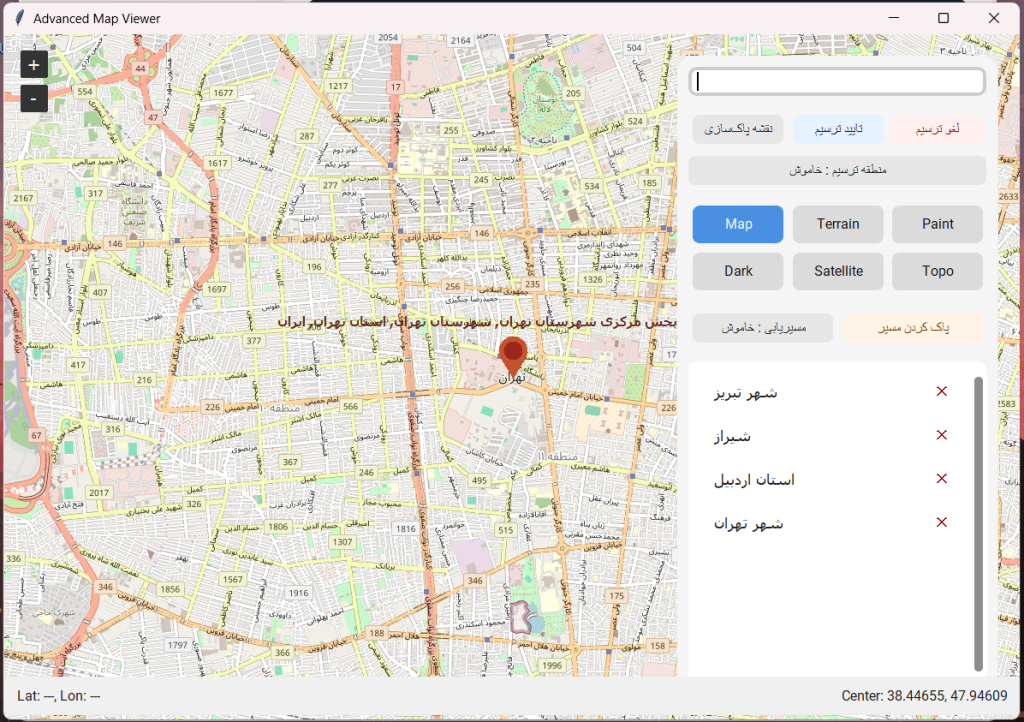The width and height of the screenshot is (1024, 722).
Task: Switch to Terrain map layer
Action: [x=838, y=224]
